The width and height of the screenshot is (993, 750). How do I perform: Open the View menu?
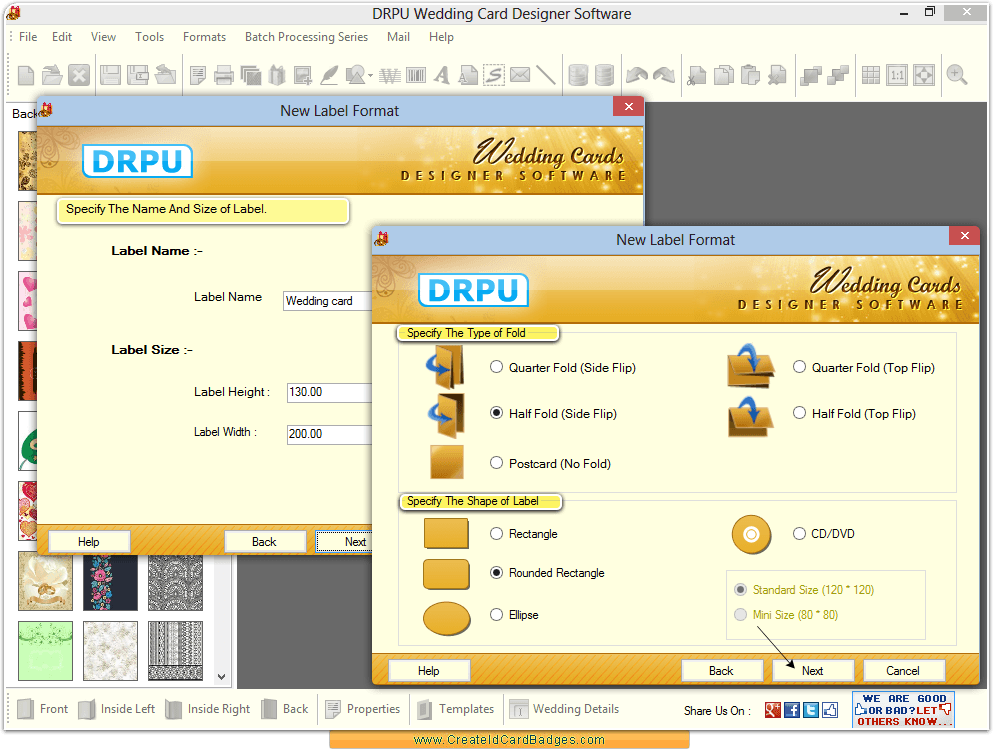point(103,37)
